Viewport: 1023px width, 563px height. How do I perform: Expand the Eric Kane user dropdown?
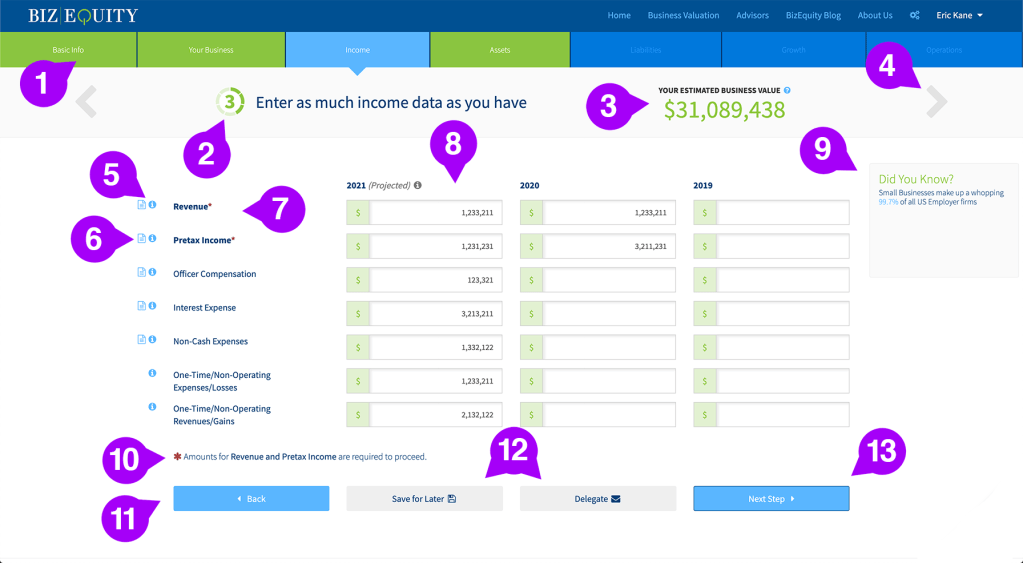tap(959, 16)
